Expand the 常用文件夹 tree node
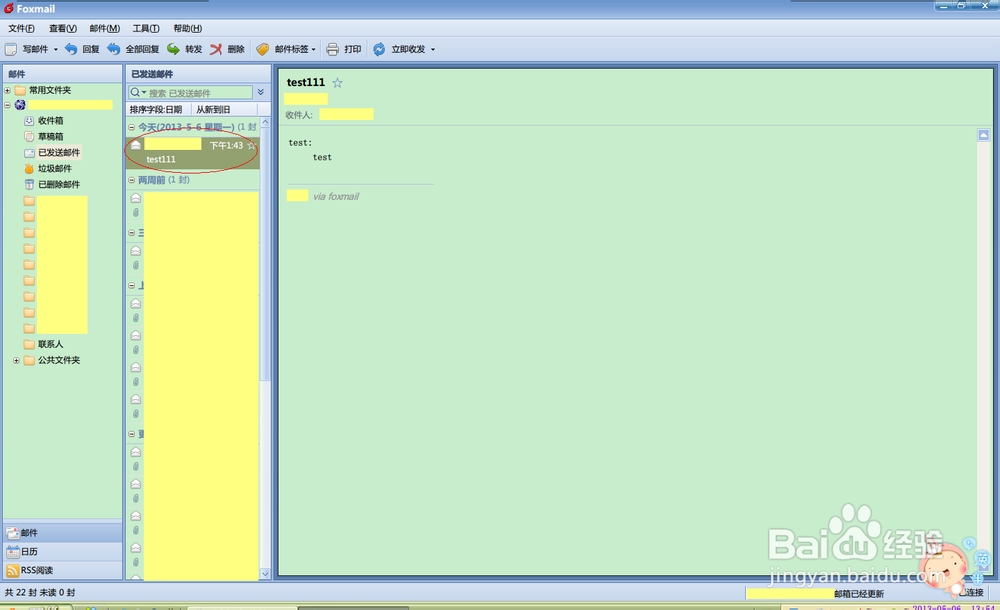This screenshot has width=1000, height=610. (x=8, y=91)
